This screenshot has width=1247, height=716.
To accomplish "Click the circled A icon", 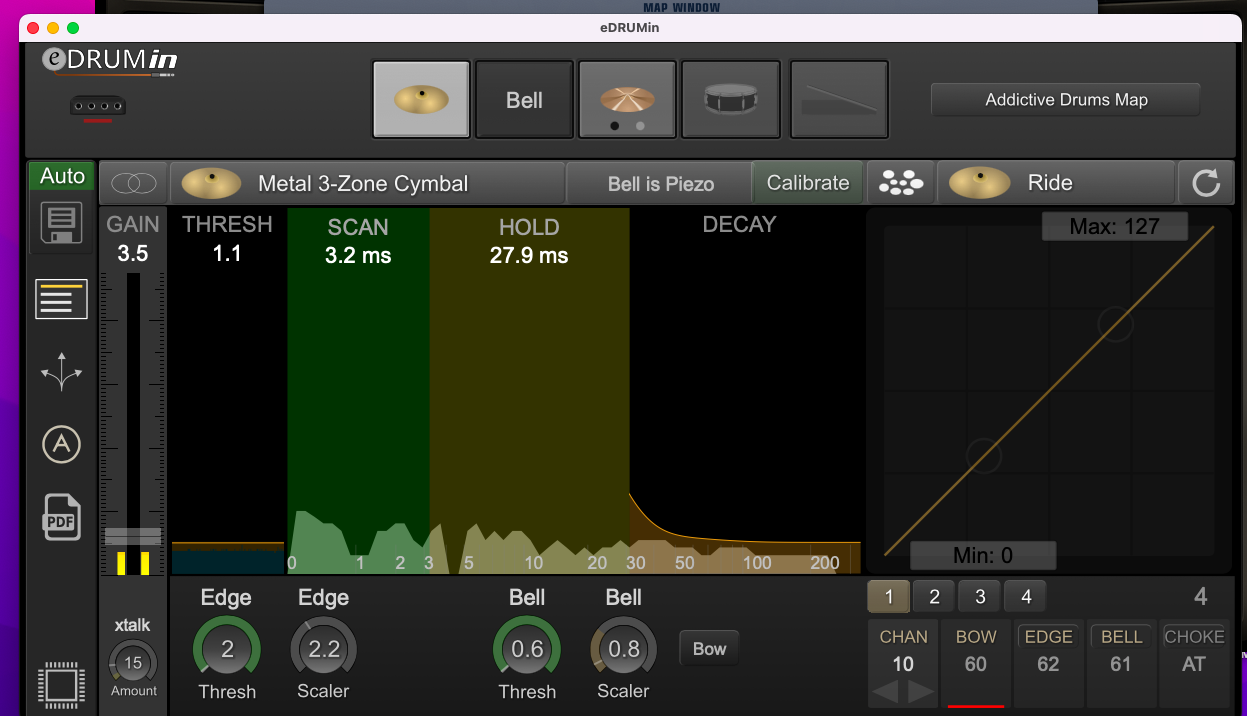I will [x=61, y=444].
